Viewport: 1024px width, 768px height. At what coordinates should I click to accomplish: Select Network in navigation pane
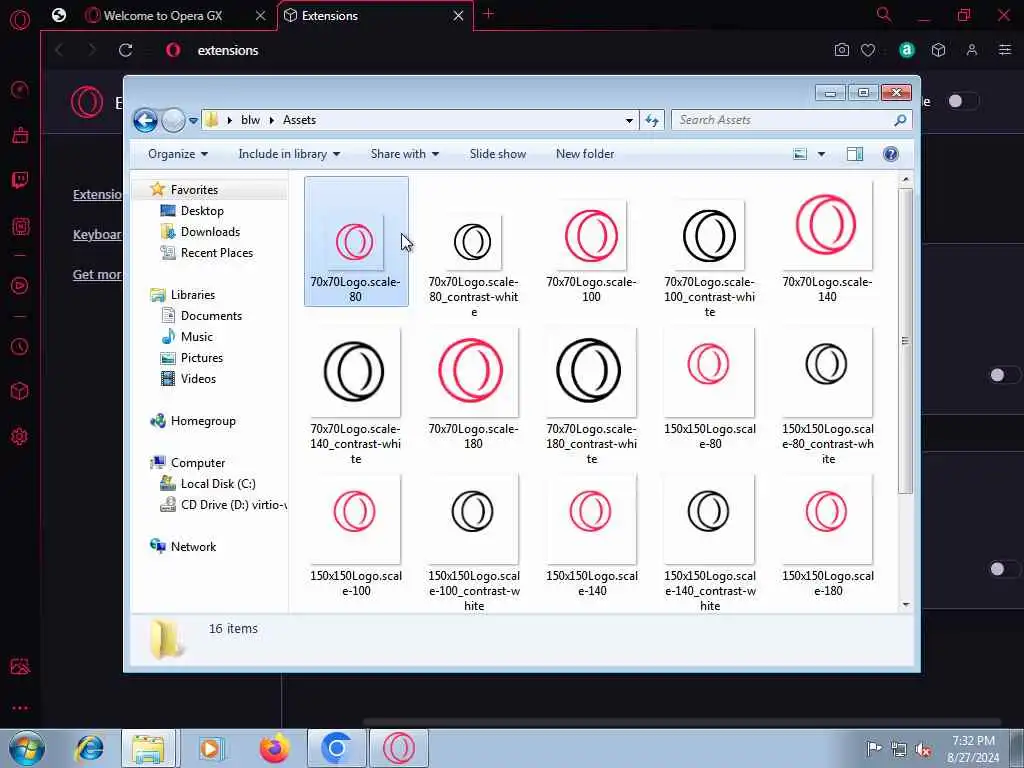193,547
